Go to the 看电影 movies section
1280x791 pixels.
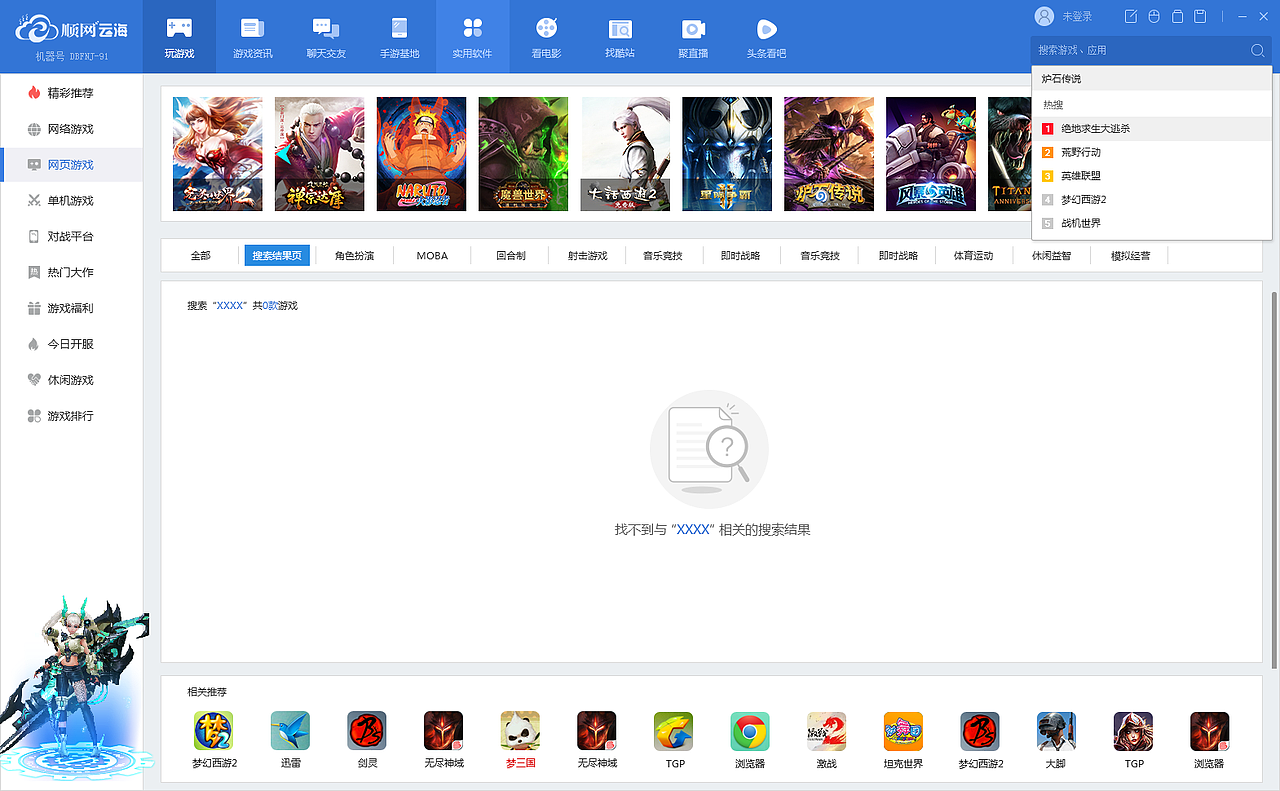[x=546, y=37]
